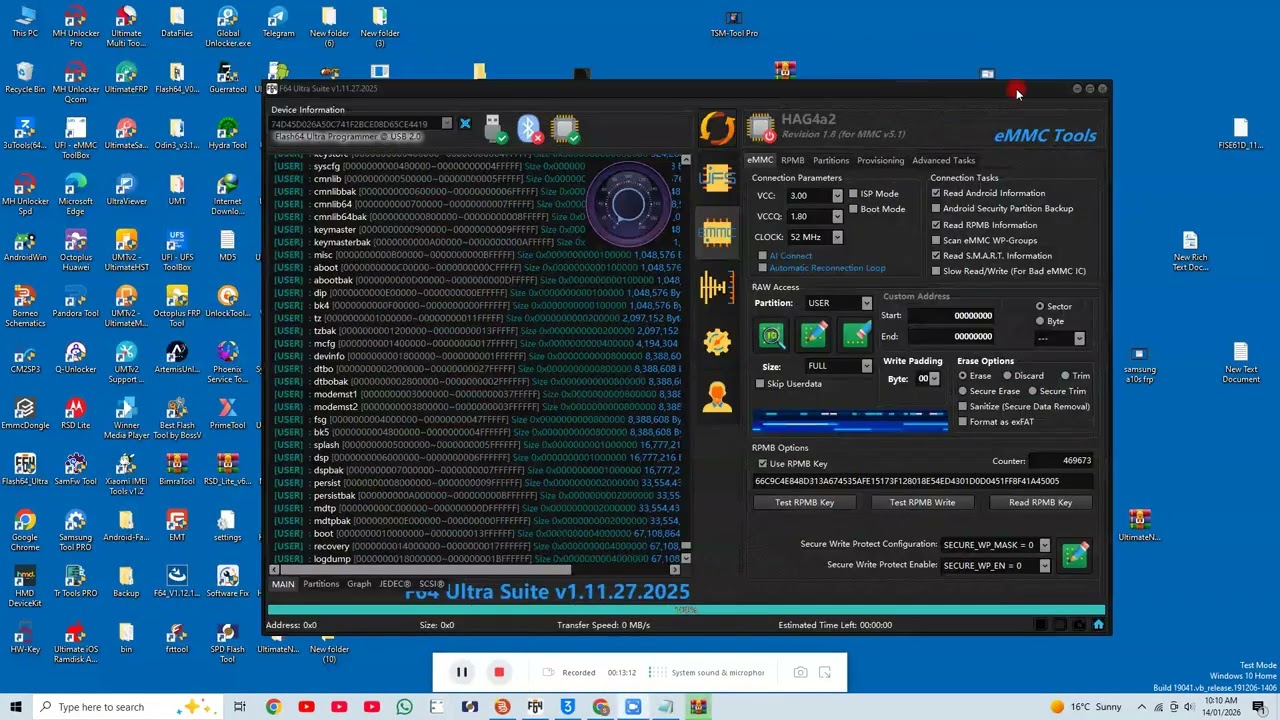The image size is (1280, 720).
Task: Open the Write Padding Byte dropdown
Action: tap(934, 379)
